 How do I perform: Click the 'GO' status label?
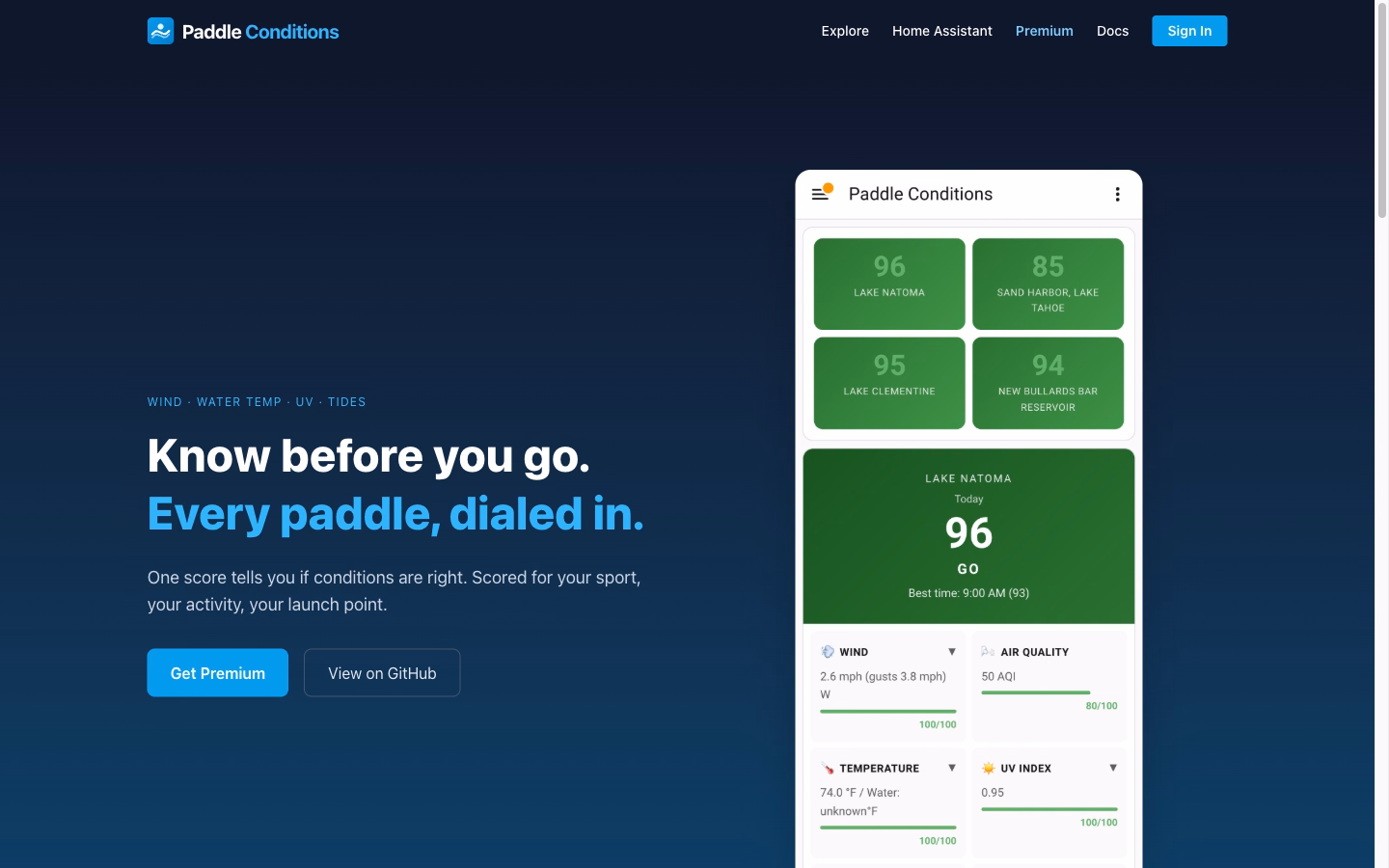(968, 569)
